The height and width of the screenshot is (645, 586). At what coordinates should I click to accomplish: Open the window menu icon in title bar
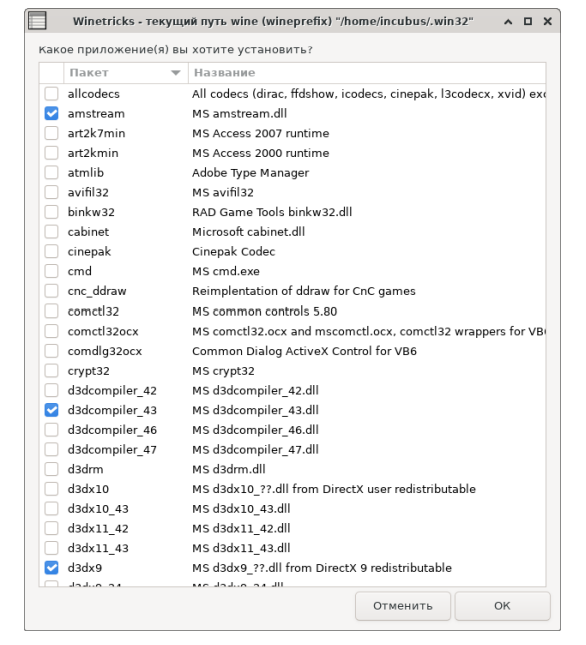pyautogui.click(x=37, y=21)
